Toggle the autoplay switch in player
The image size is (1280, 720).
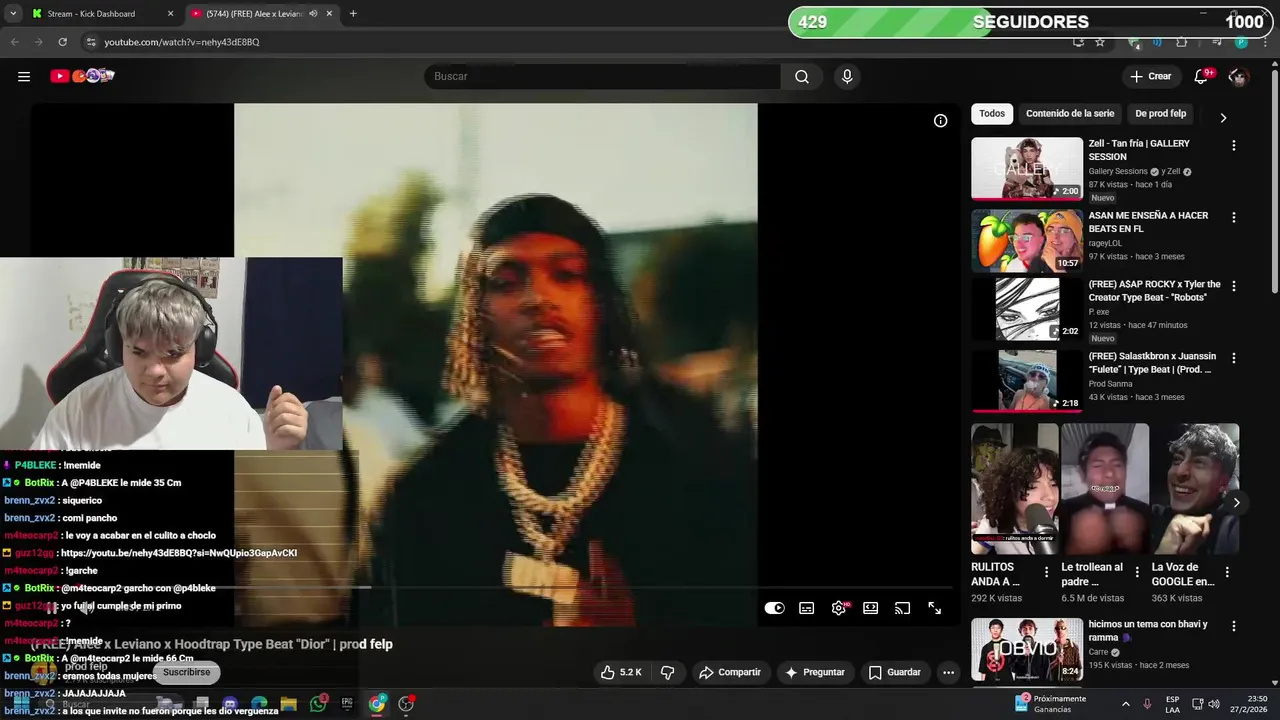click(775, 608)
